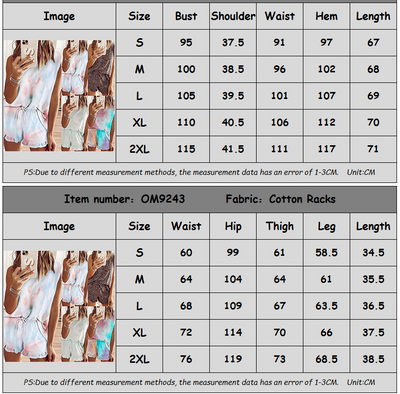The width and height of the screenshot is (400, 394).
Task: Click the Hip value 114
Action: 233,332
